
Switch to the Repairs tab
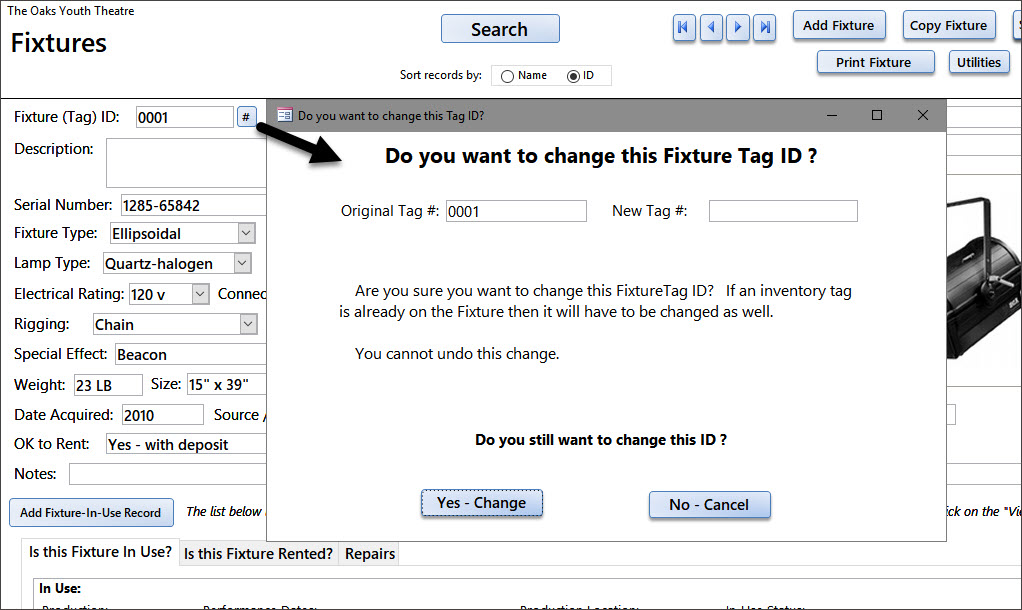[370, 553]
